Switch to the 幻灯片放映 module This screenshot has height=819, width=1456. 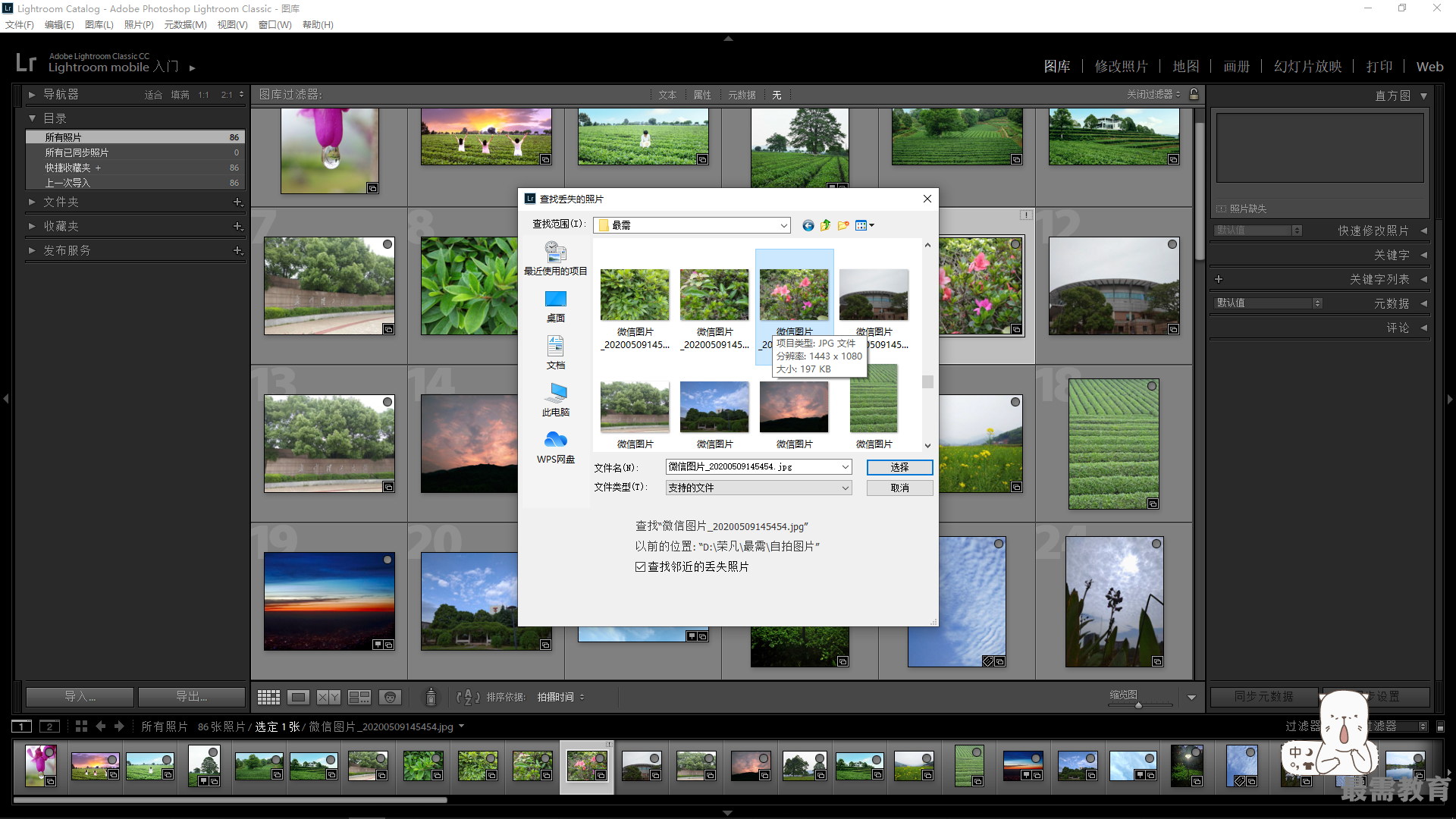1307,67
